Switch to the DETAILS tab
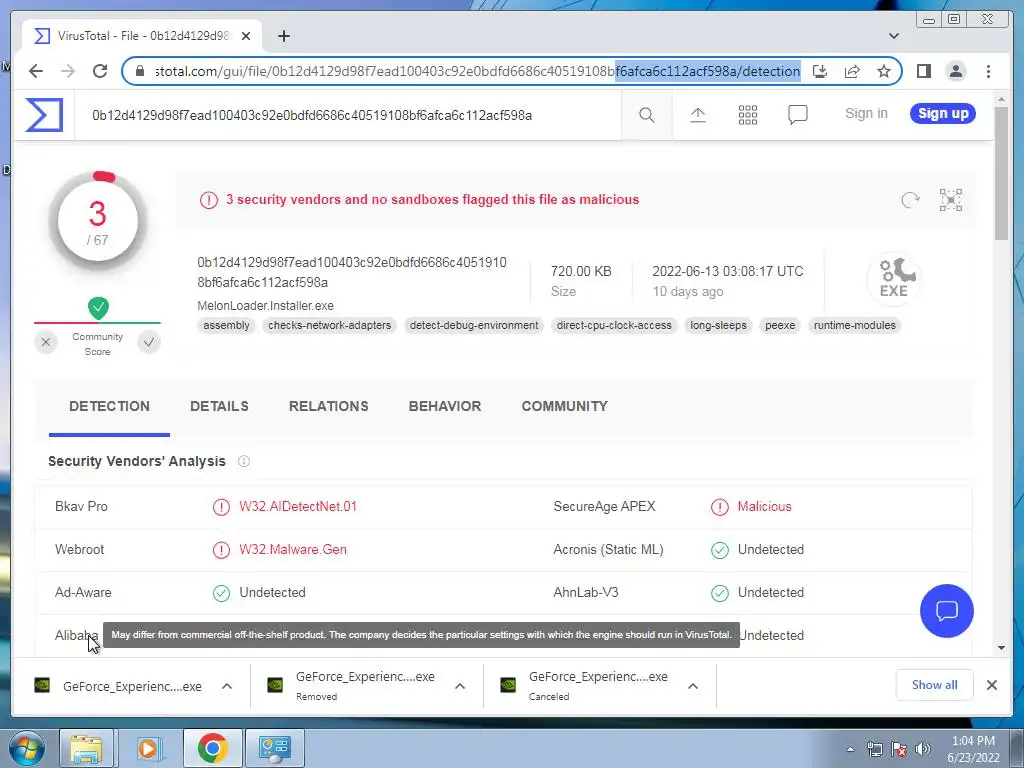The height and width of the screenshot is (768, 1024). 219,406
